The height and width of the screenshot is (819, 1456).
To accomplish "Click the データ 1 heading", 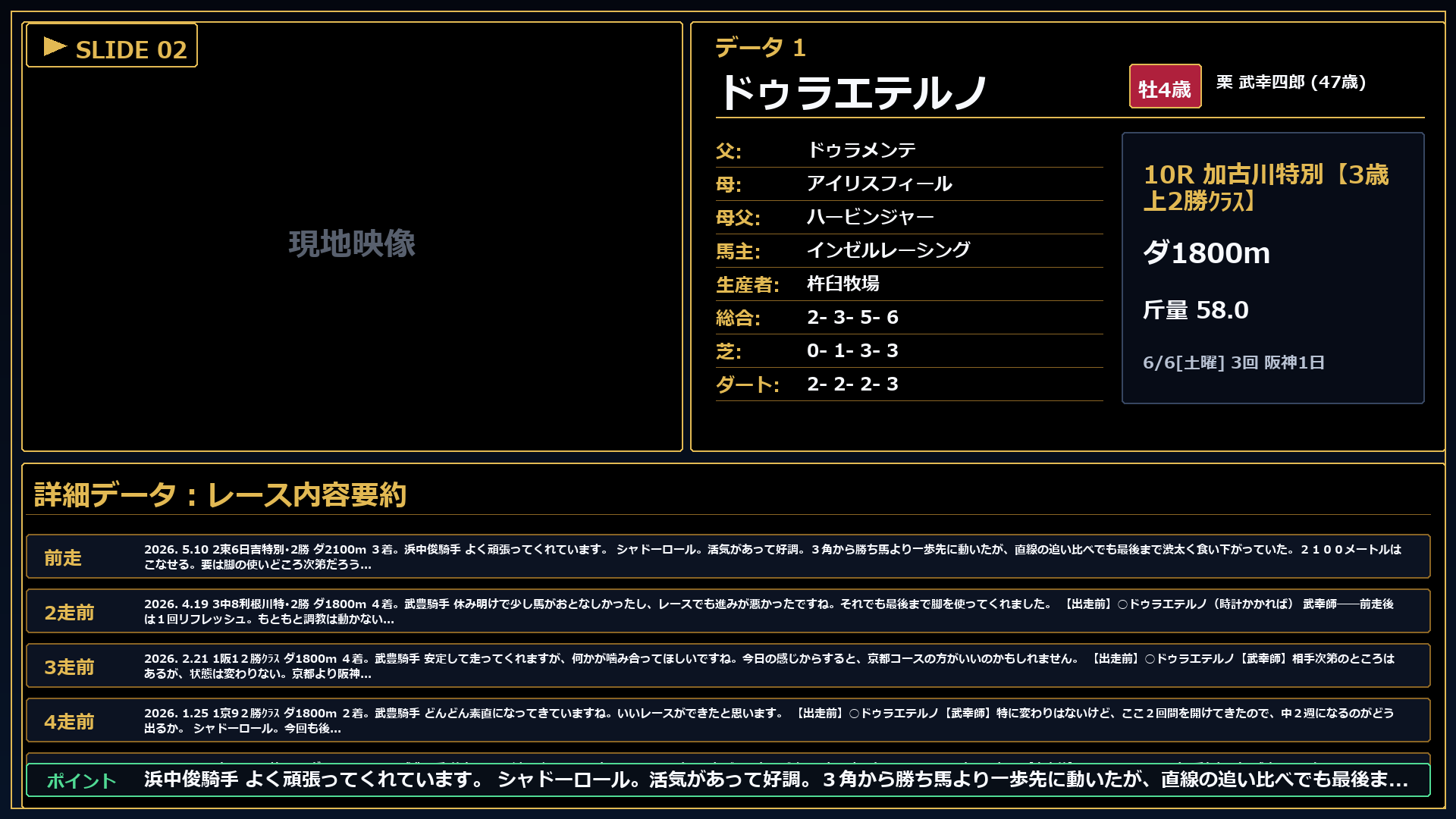I will click(761, 48).
